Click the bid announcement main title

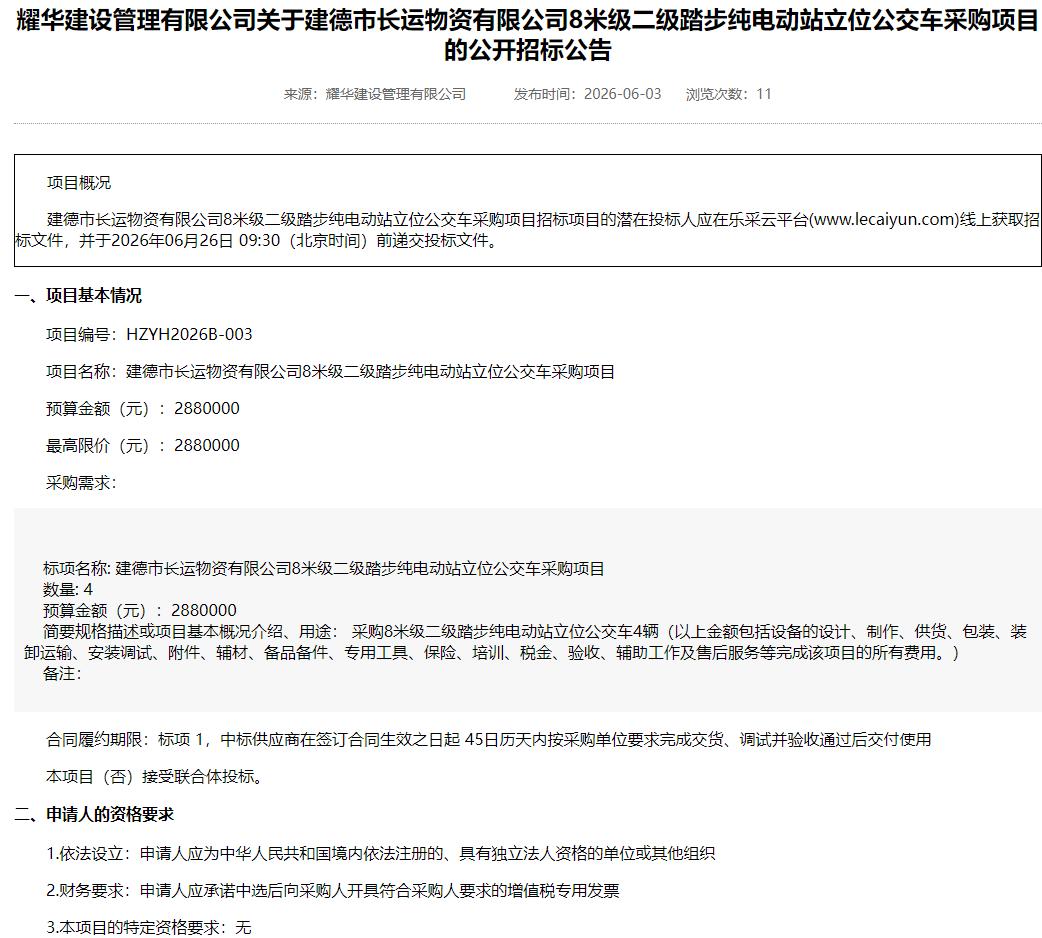(527, 35)
